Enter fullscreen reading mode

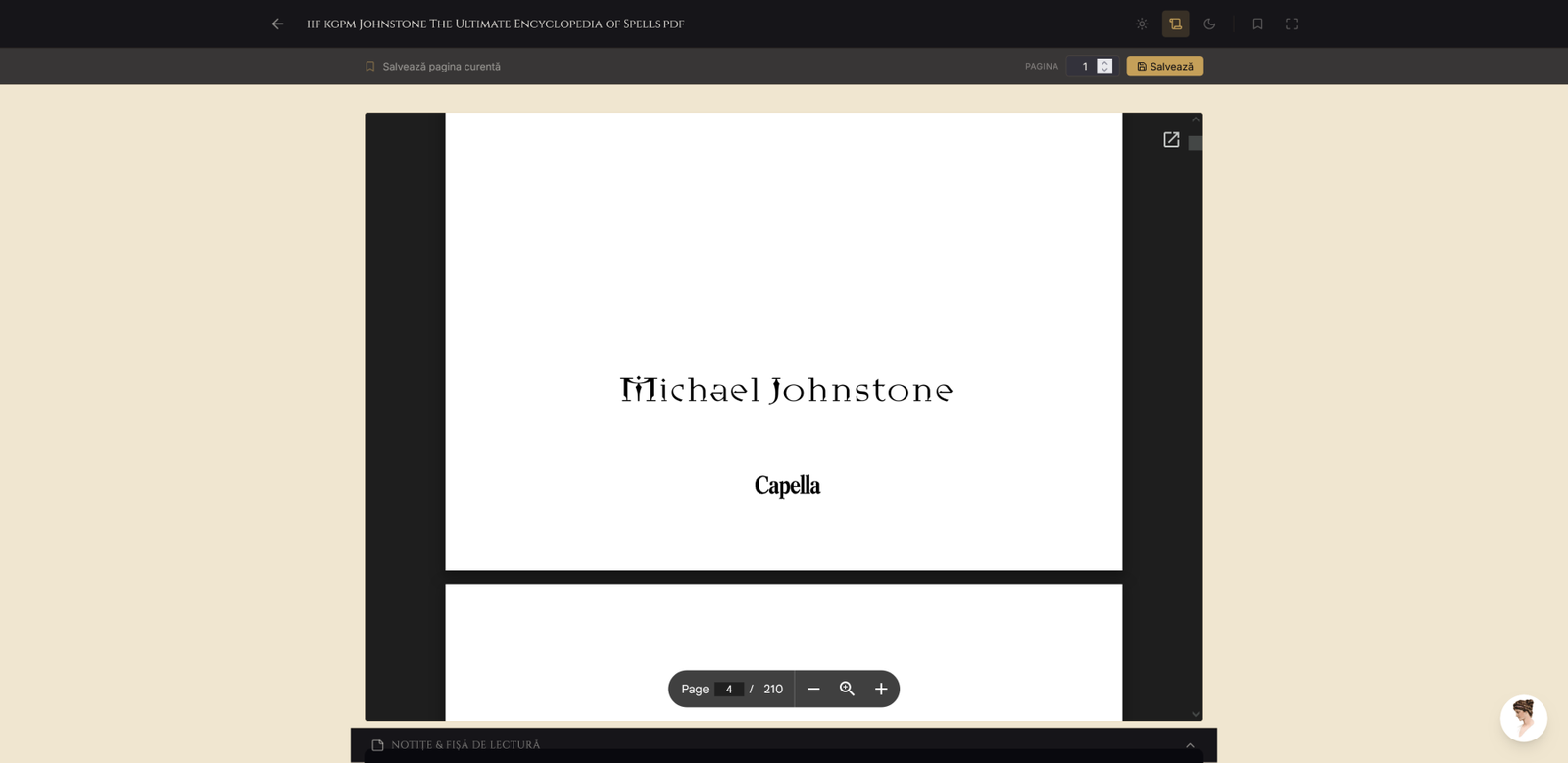pyautogui.click(x=1292, y=24)
